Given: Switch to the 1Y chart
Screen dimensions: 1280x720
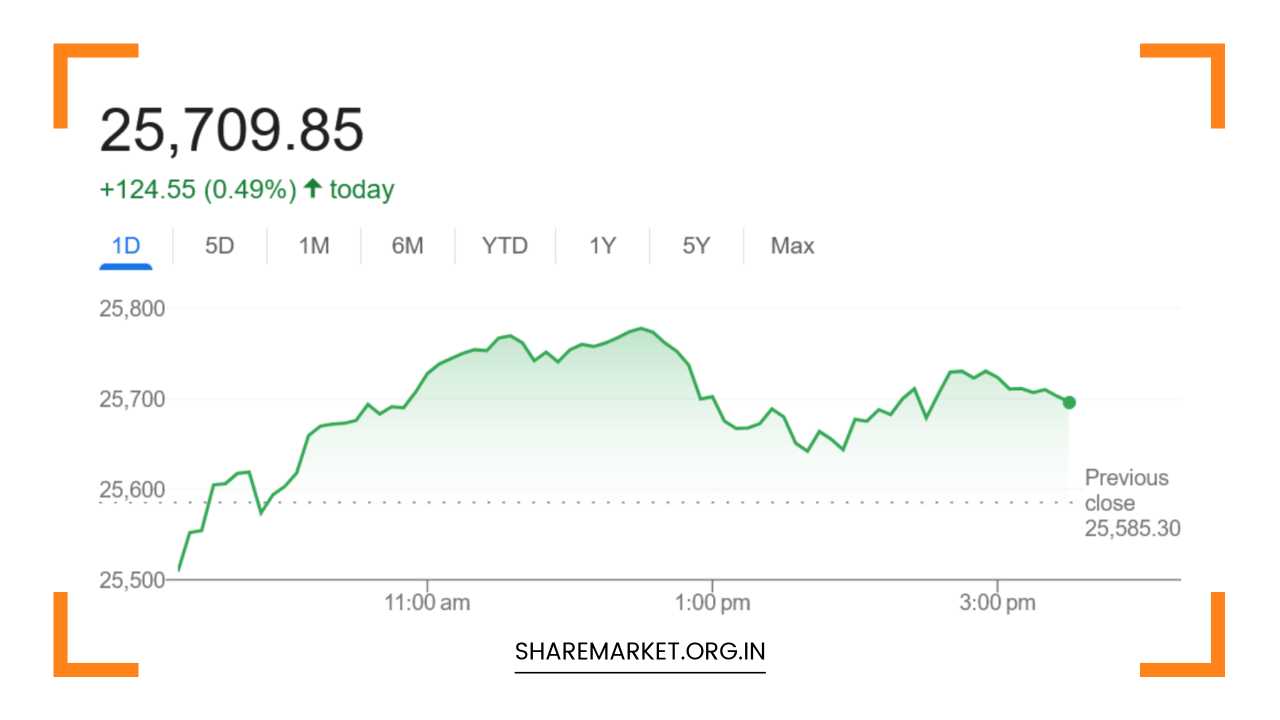Looking at the screenshot, I should 602,246.
